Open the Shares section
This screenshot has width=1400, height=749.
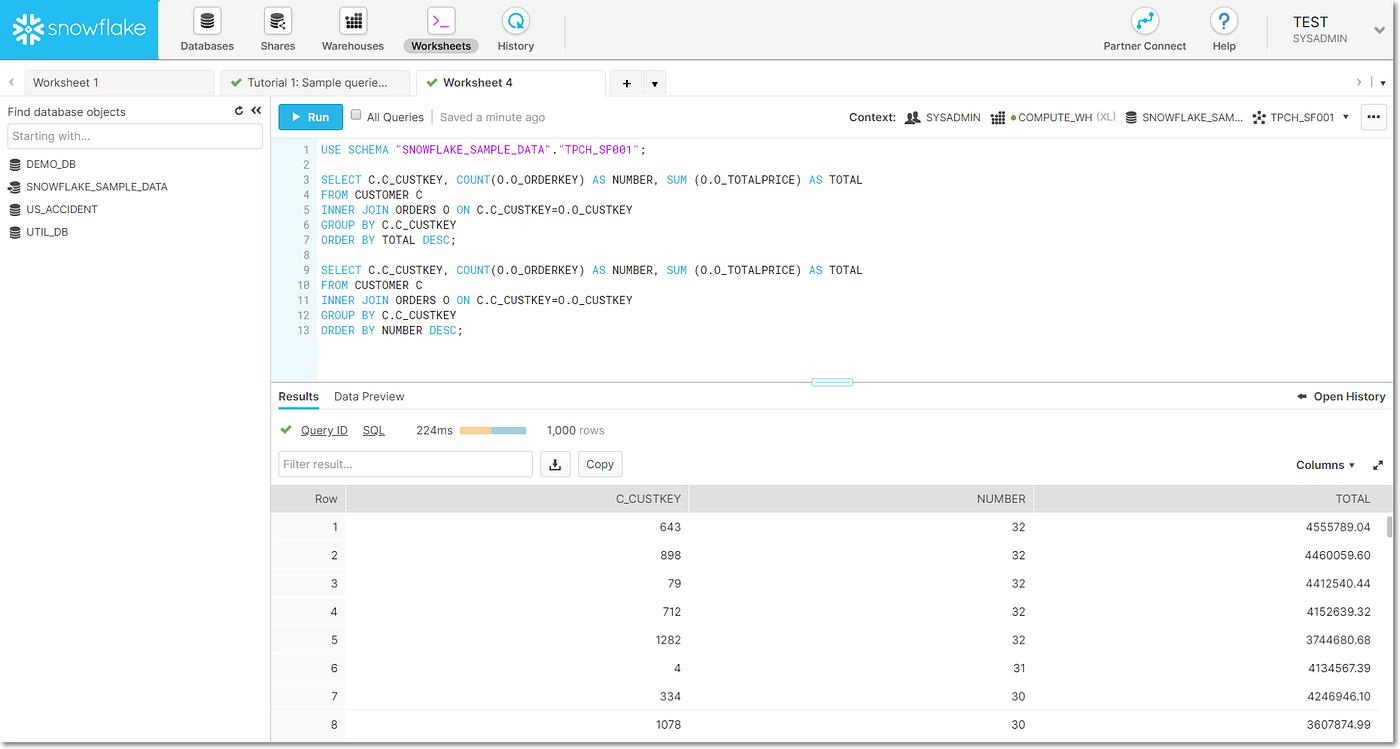(x=277, y=29)
